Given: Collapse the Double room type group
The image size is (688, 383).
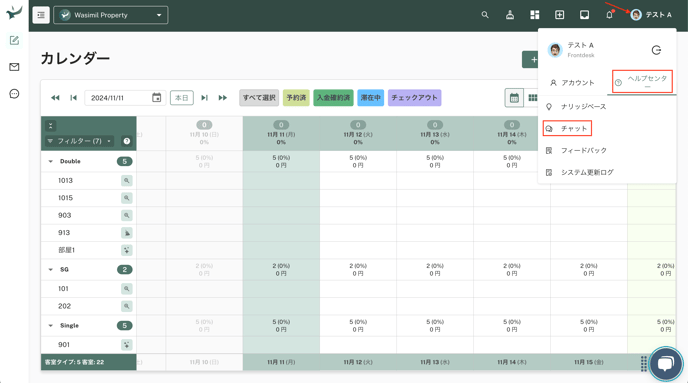Looking at the screenshot, I should (50, 161).
